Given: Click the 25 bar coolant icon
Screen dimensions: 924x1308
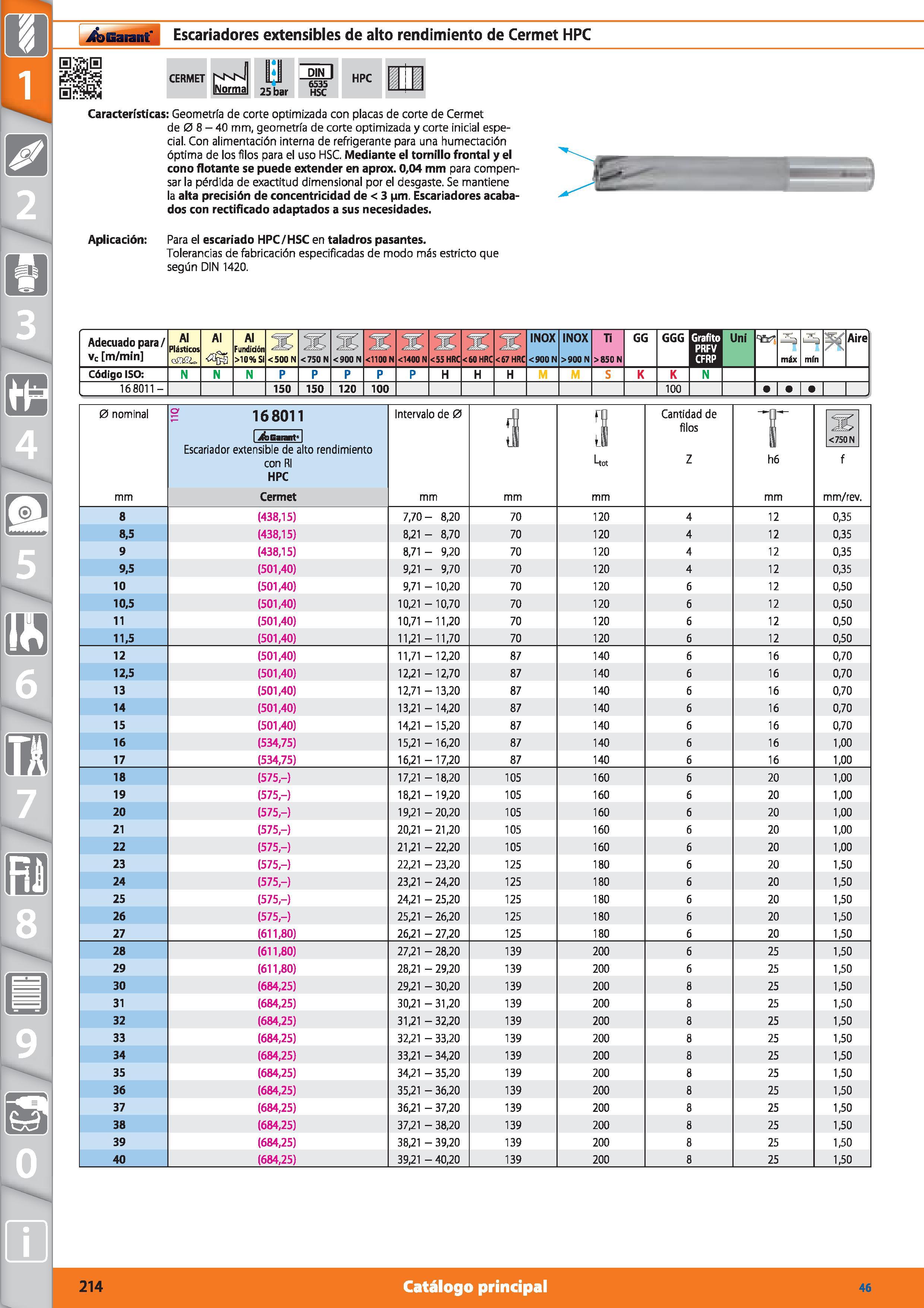Looking at the screenshot, I should click(274, 78).
